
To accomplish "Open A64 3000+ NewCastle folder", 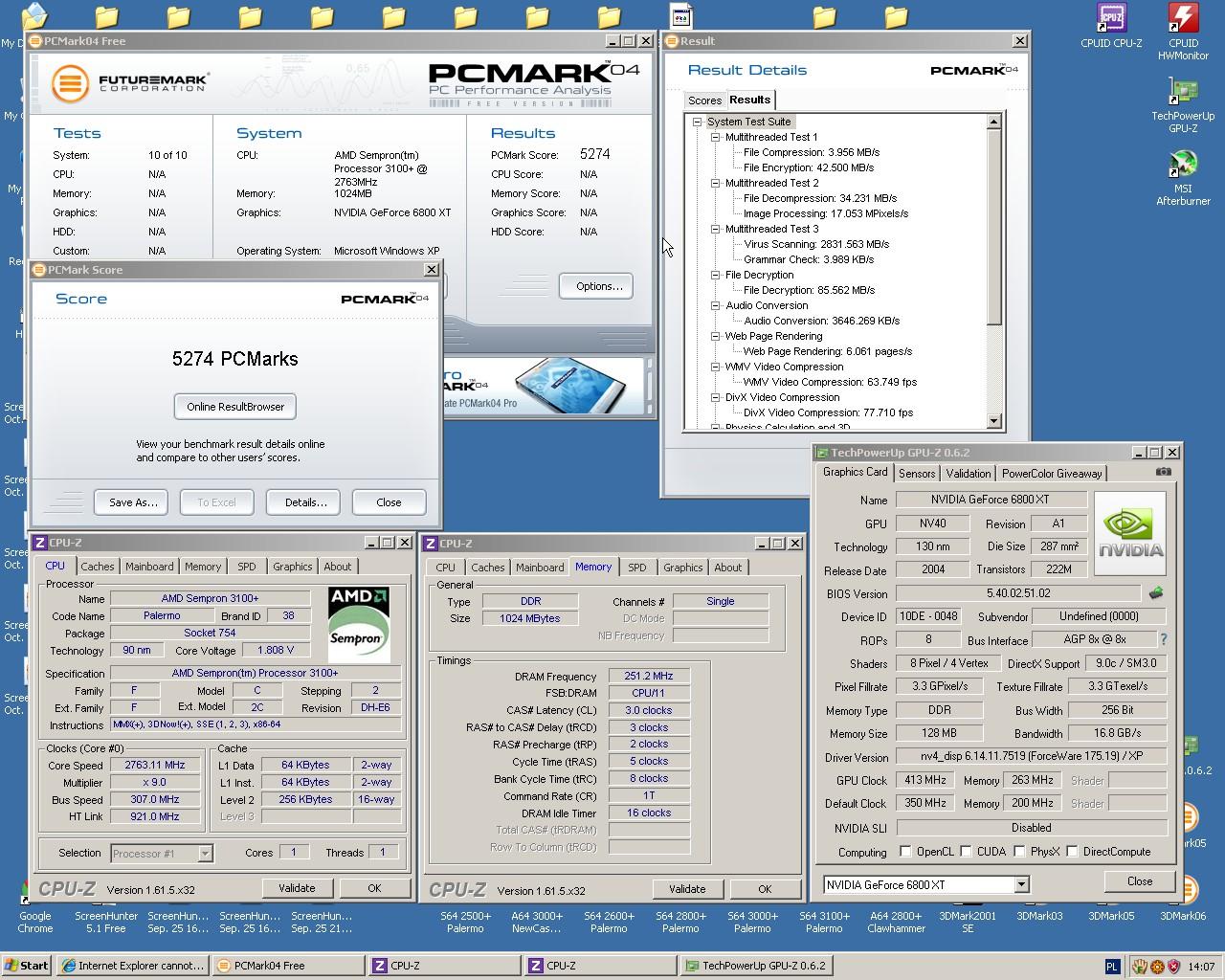I will (537, 922).
